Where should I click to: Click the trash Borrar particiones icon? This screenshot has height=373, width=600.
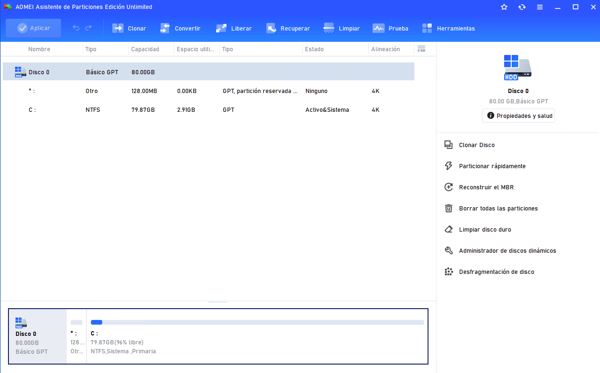[448, 208]
